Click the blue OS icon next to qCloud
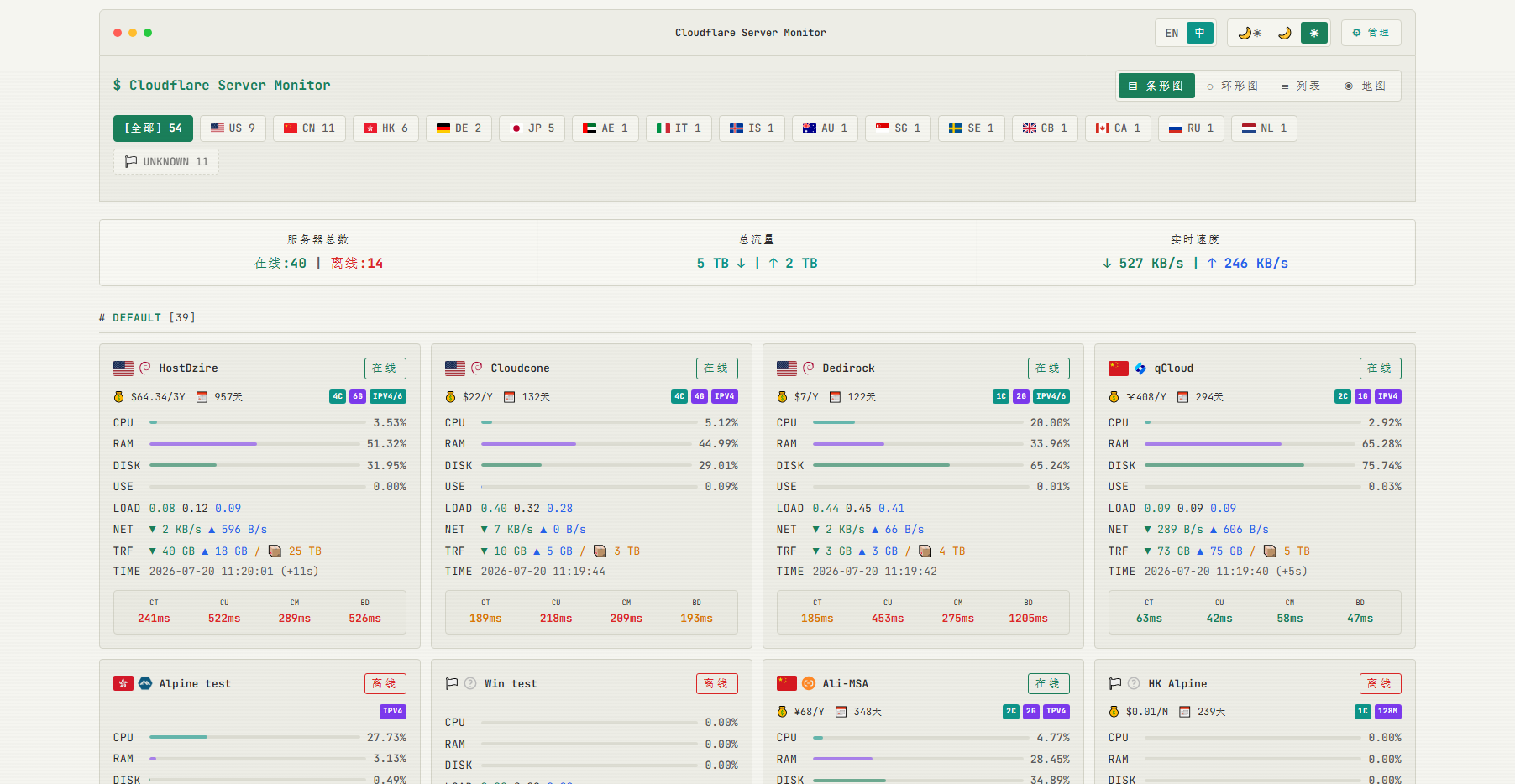This screenshot has height=784, width=1515. [1140, 368]
